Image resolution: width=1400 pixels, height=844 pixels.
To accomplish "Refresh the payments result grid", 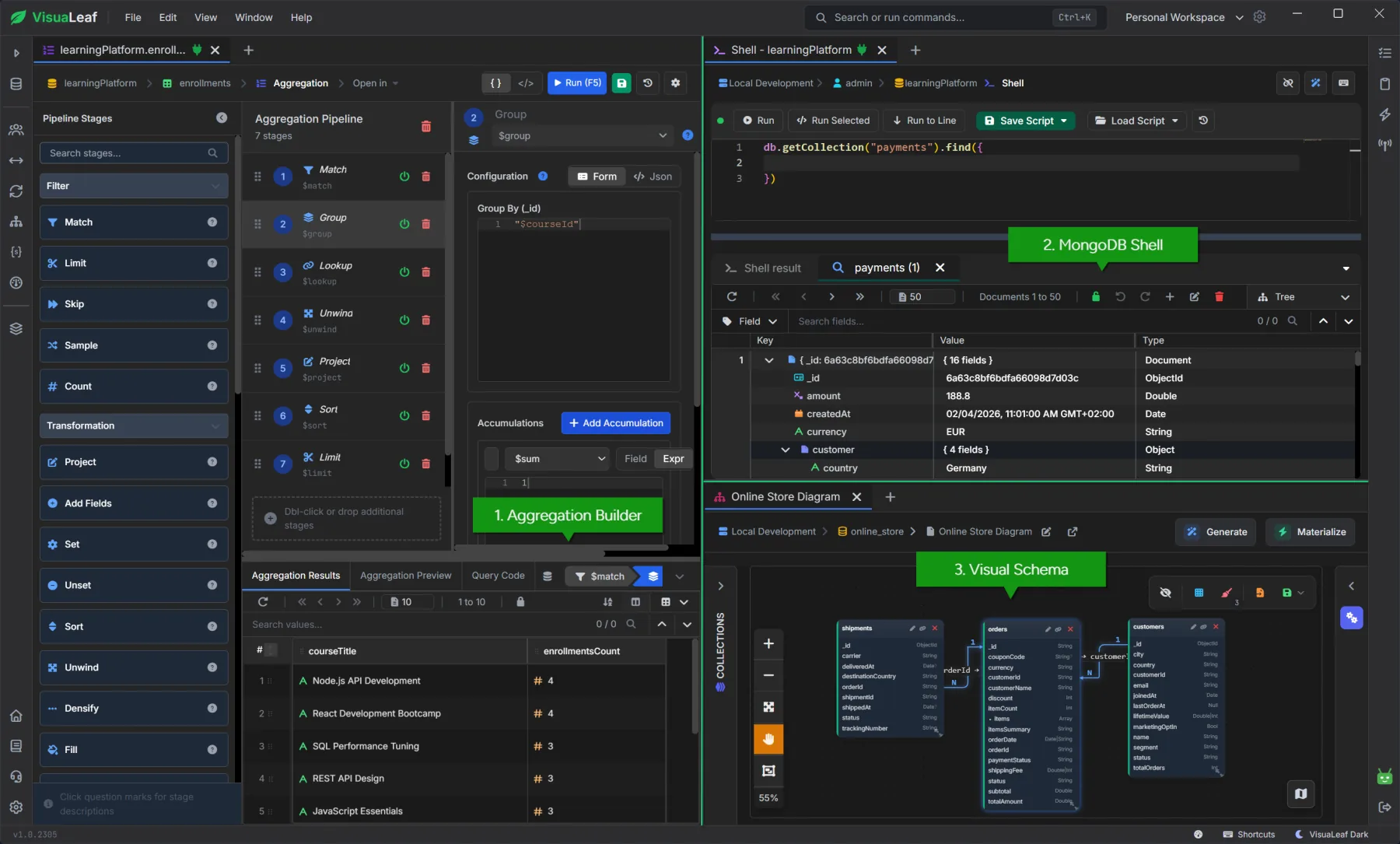I will pyautogui.click(x=732, y=296).
